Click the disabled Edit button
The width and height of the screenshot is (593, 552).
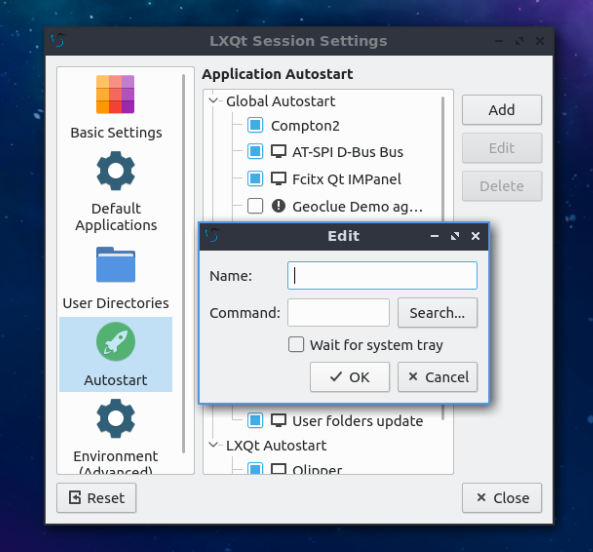[502, 148]
